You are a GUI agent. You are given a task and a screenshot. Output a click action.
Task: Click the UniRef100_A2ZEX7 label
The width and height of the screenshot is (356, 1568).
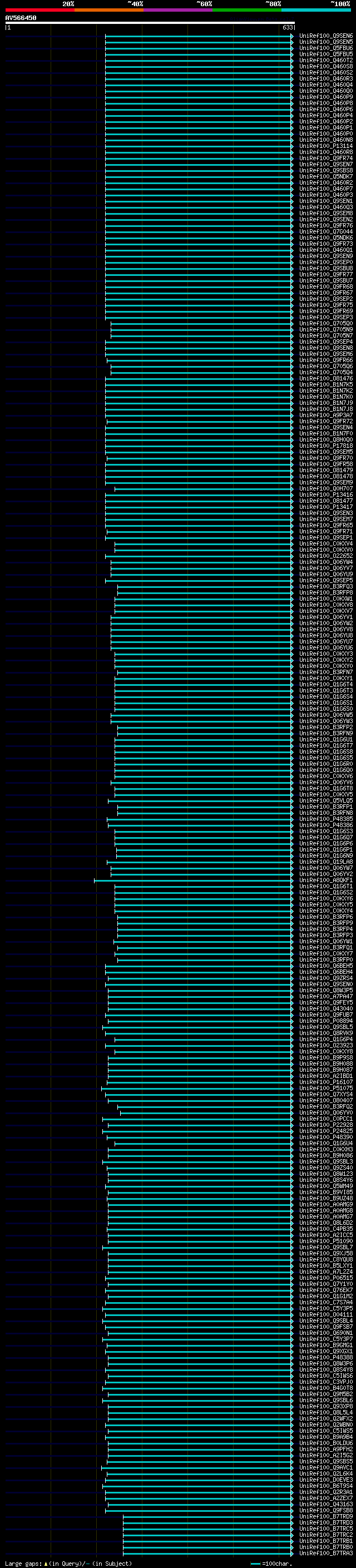point(325,1498)
